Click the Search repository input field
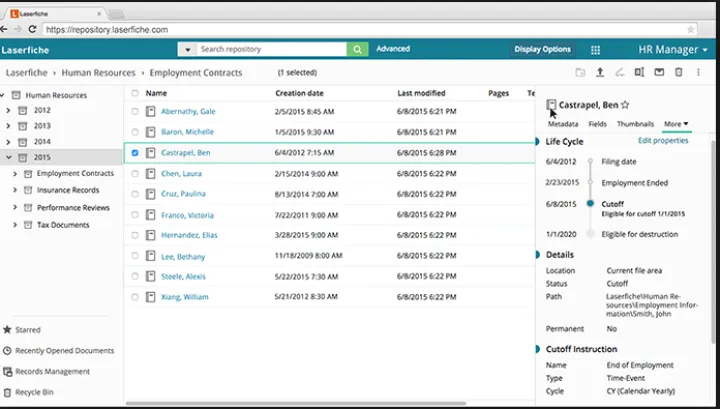The height and width of the screenshot is (409, 720). (270, 49)
